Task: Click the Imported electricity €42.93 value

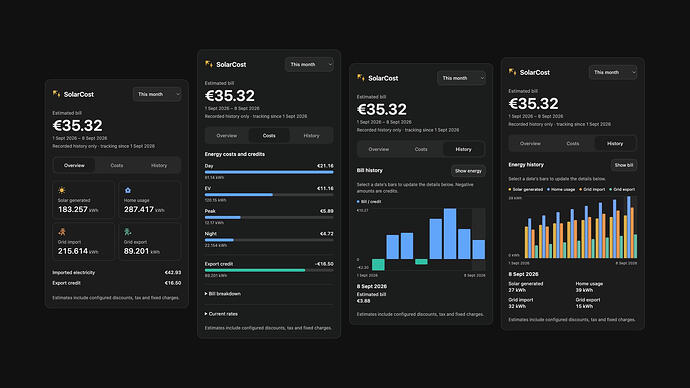Action: pos(172,272)
